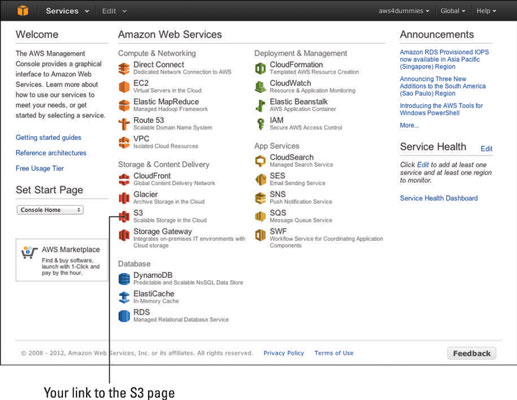Open the Direct Connect service icon
The image size is (517, 400).
(124, 69)
